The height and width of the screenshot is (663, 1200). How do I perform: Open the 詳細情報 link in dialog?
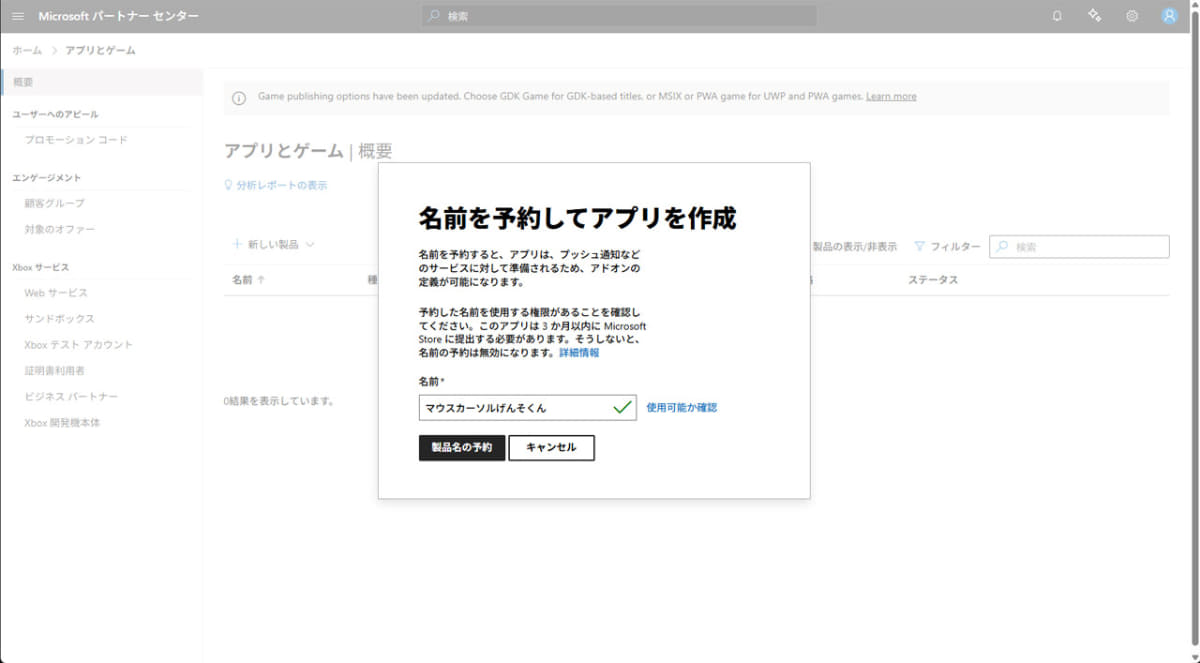579,353
